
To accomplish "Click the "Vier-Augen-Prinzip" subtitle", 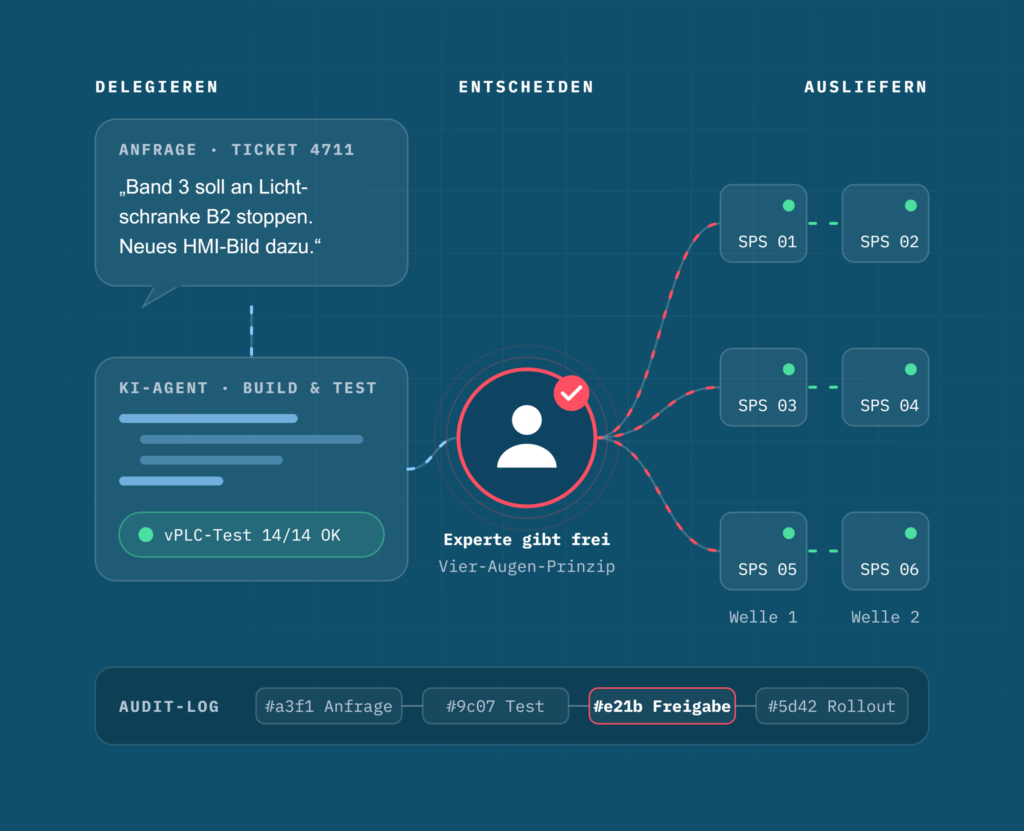I will tap(526, 566).
